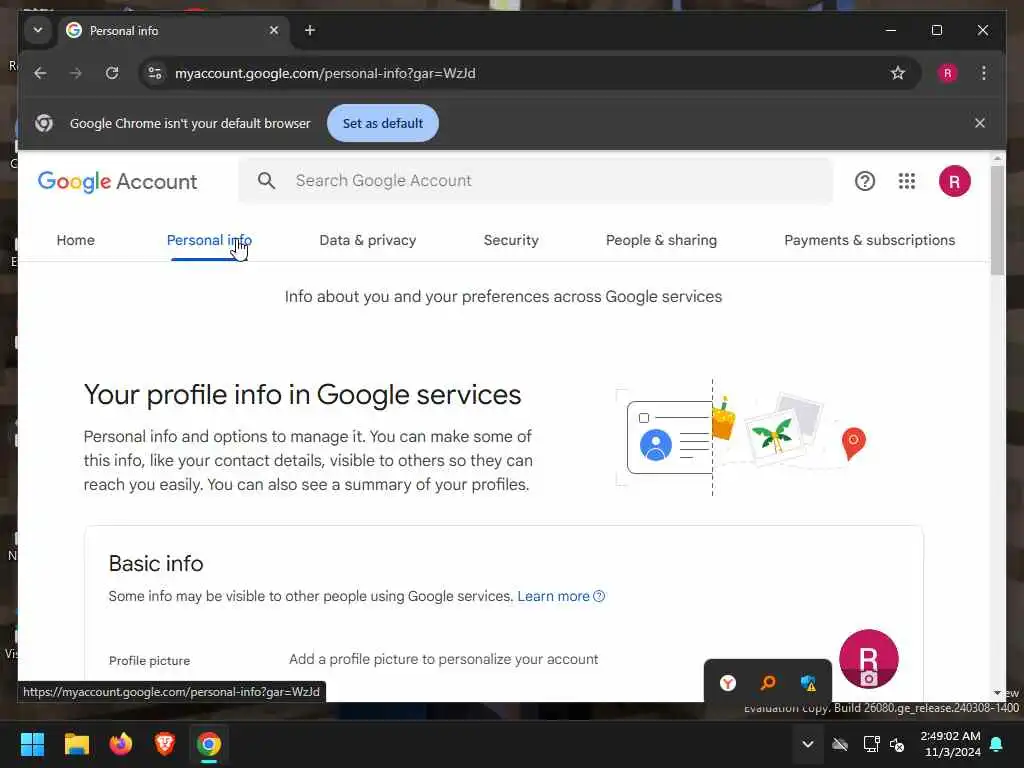Open the clock and date flyout
The height and width of the screenshot is (768, 1024).
point(951,744)
